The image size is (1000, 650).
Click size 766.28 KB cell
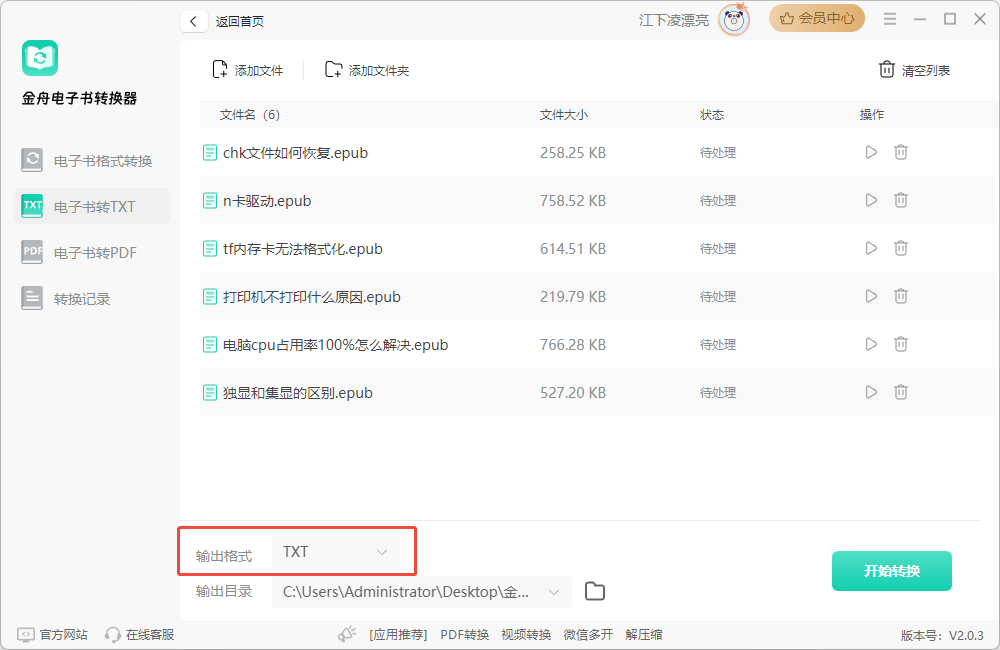click(x=573, y=345)
